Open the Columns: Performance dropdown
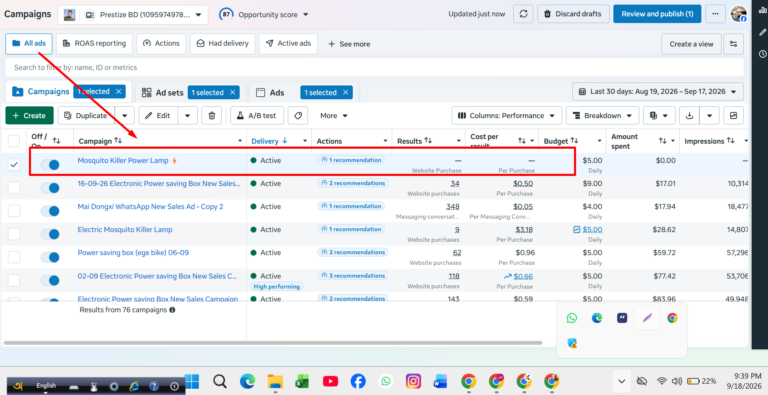 pyautogui.click(x=506, y=116)
